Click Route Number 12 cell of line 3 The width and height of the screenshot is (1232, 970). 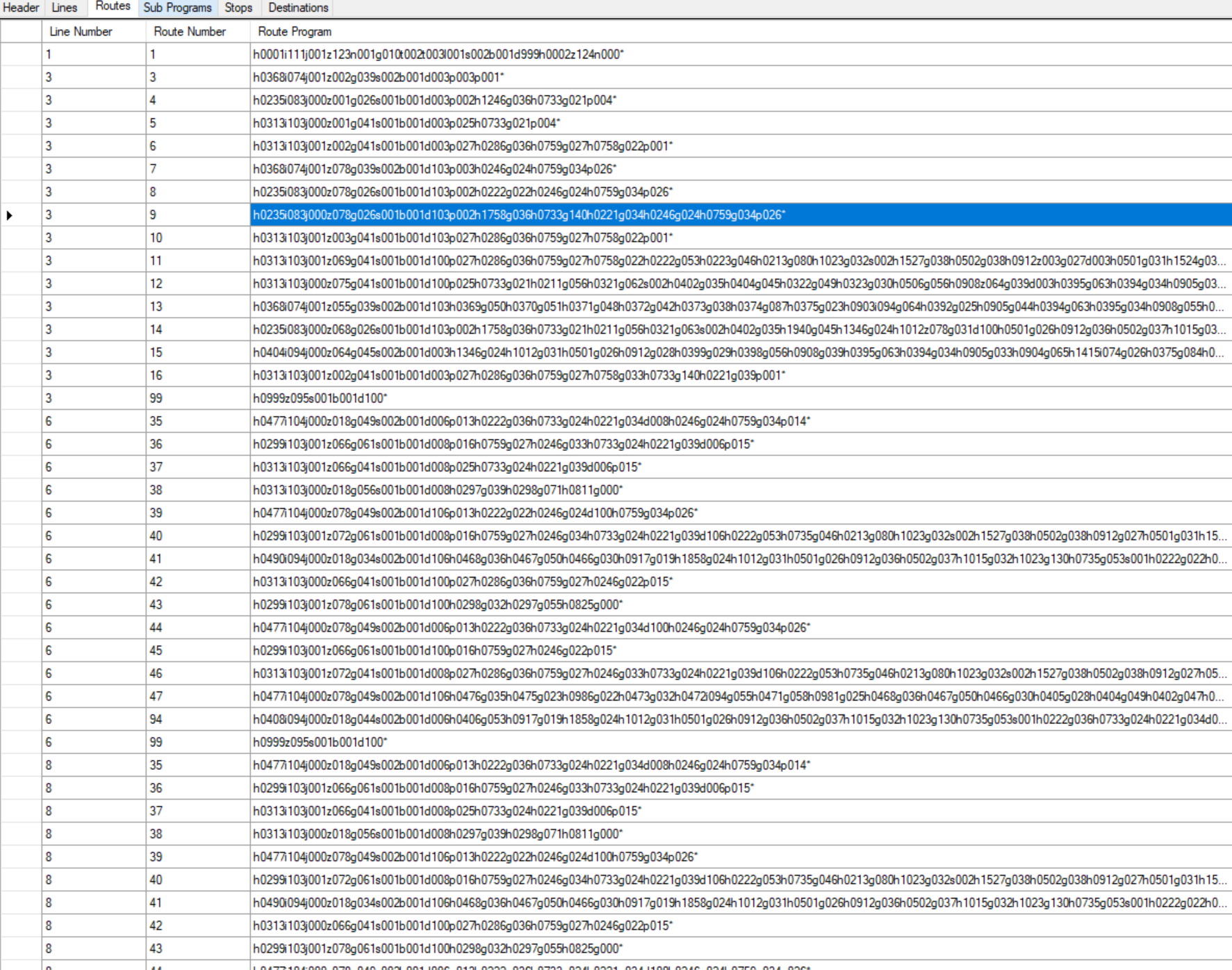[198, 283]
